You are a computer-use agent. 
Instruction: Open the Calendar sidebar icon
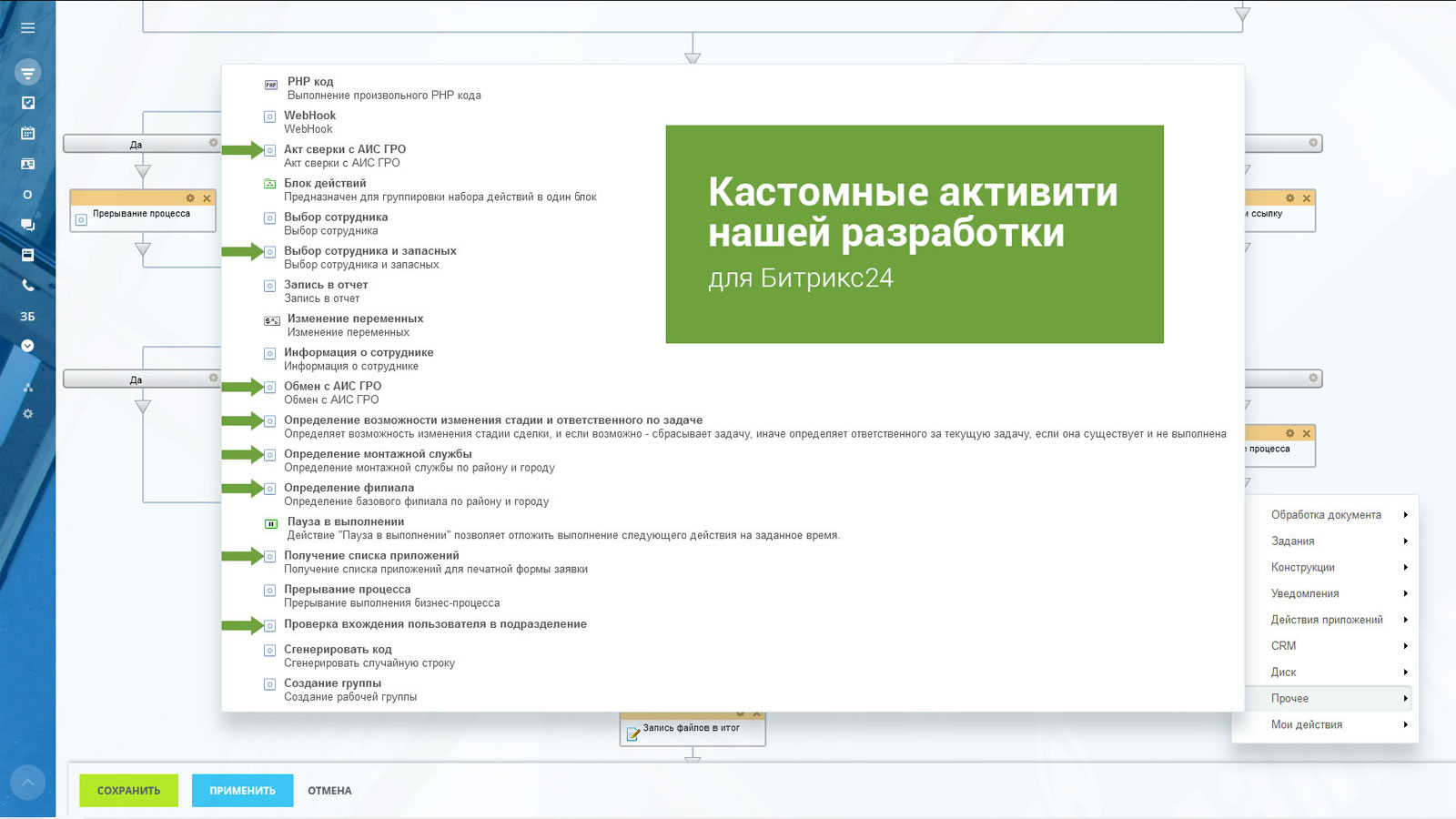point(28,133)
